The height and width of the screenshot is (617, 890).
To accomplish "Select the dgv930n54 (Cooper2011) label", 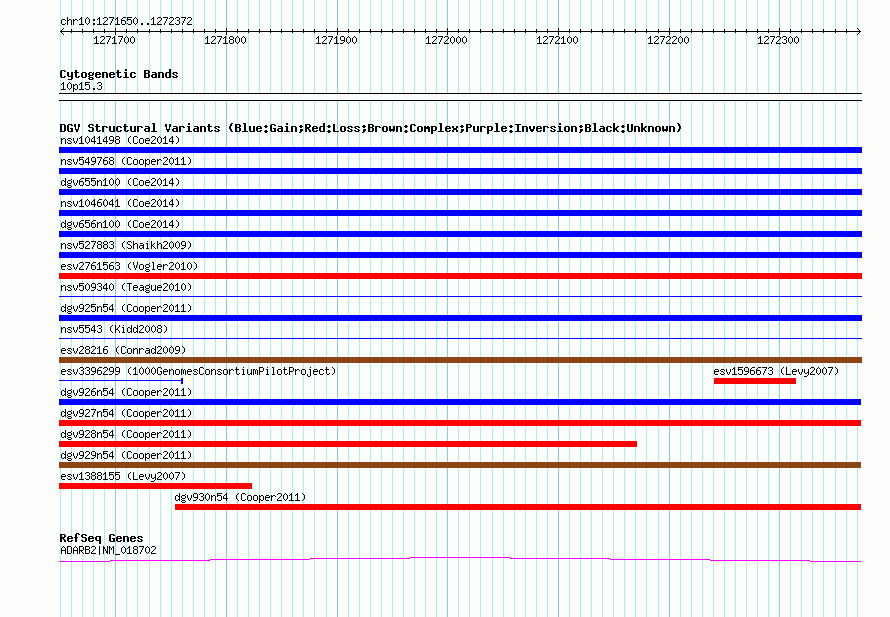I will (240, 497).
